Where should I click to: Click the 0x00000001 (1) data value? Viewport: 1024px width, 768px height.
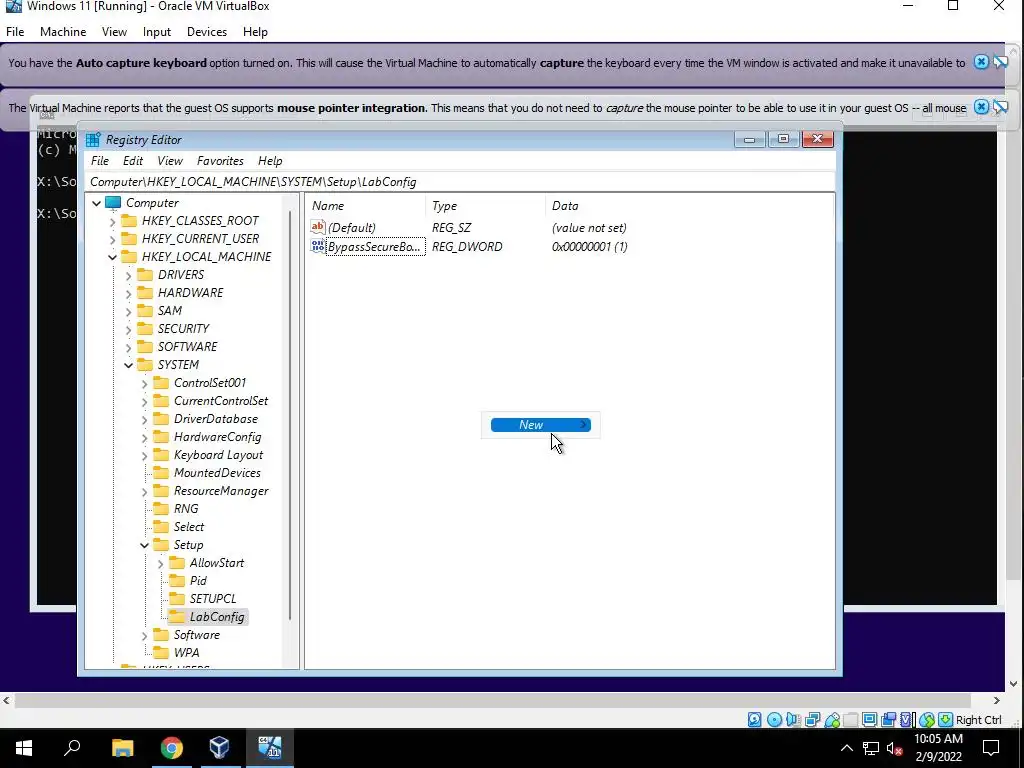coord(589,246)
